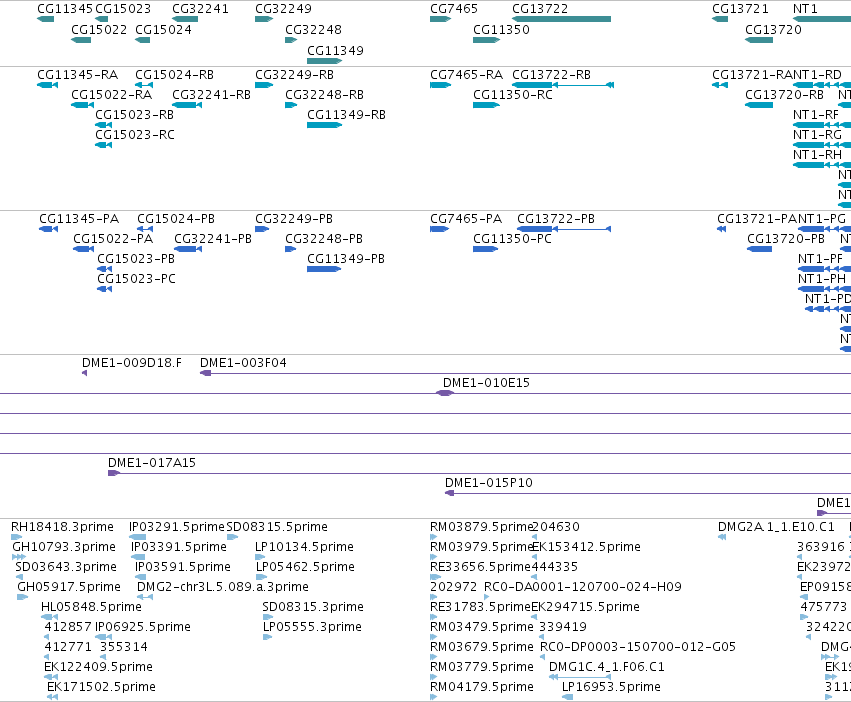Click the NT1-RF transcript label
851x702 pixels.
816,115
